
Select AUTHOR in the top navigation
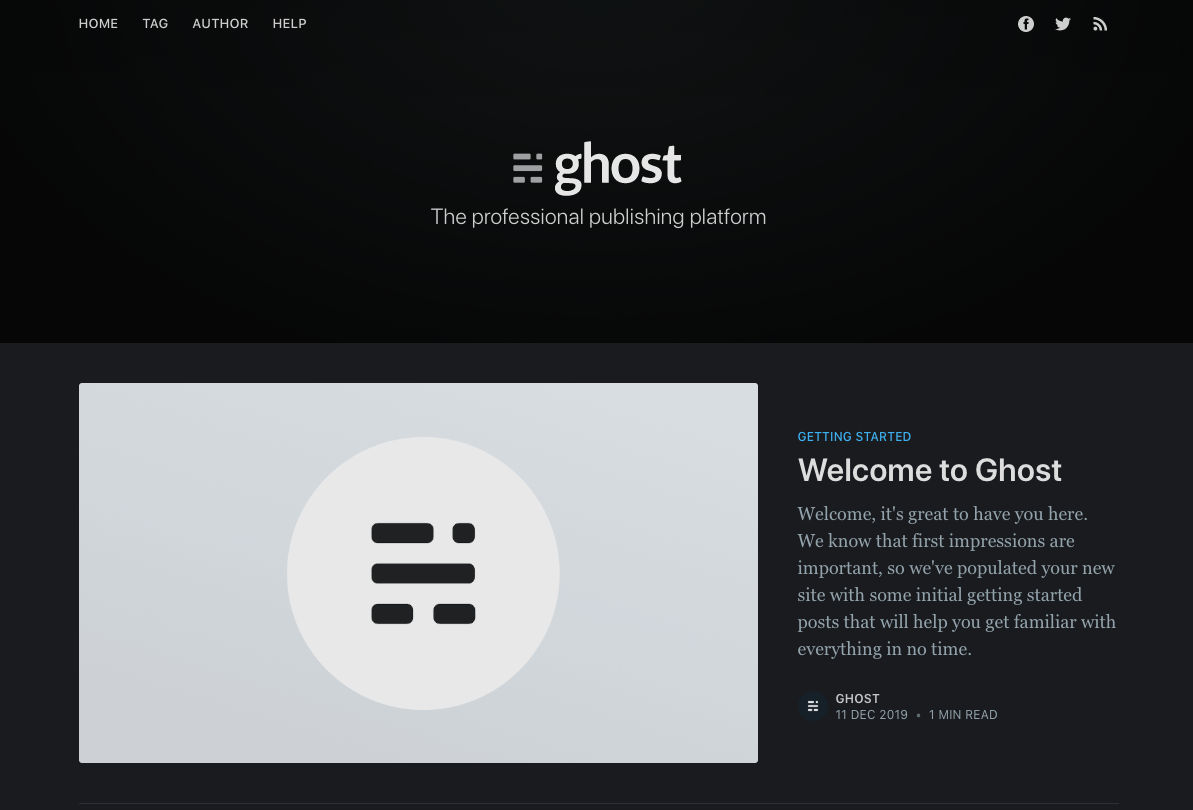pyautogui.click(x=220, y=23)
